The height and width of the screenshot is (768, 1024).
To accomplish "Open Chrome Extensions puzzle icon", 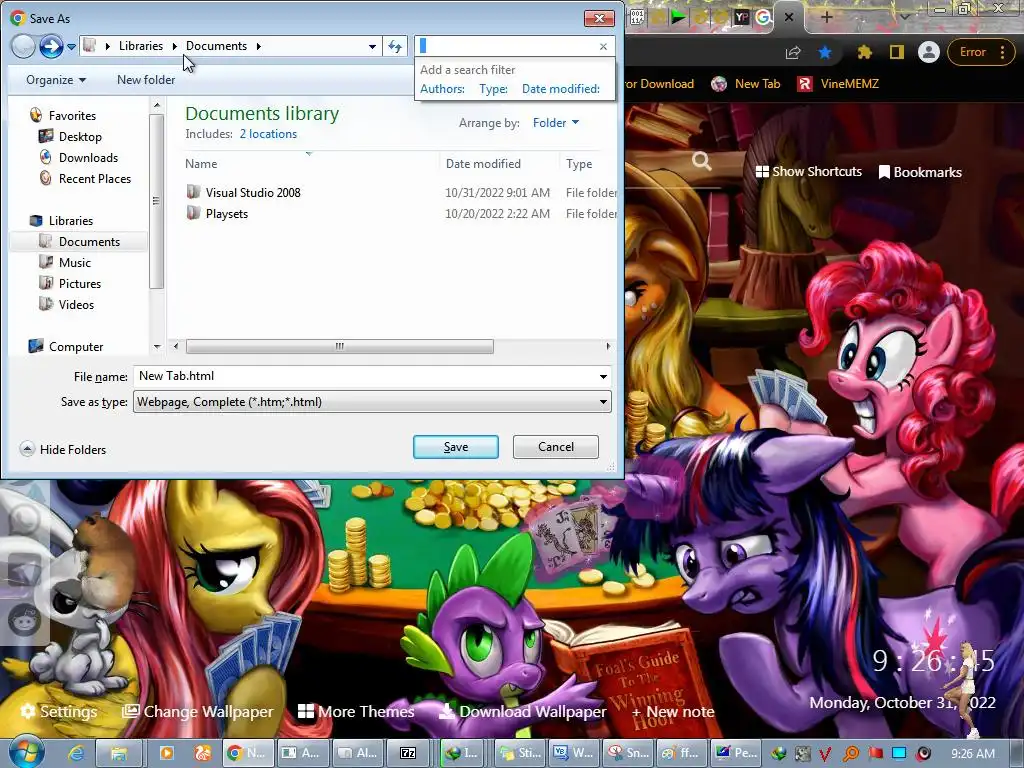I will tap(865, 52).
